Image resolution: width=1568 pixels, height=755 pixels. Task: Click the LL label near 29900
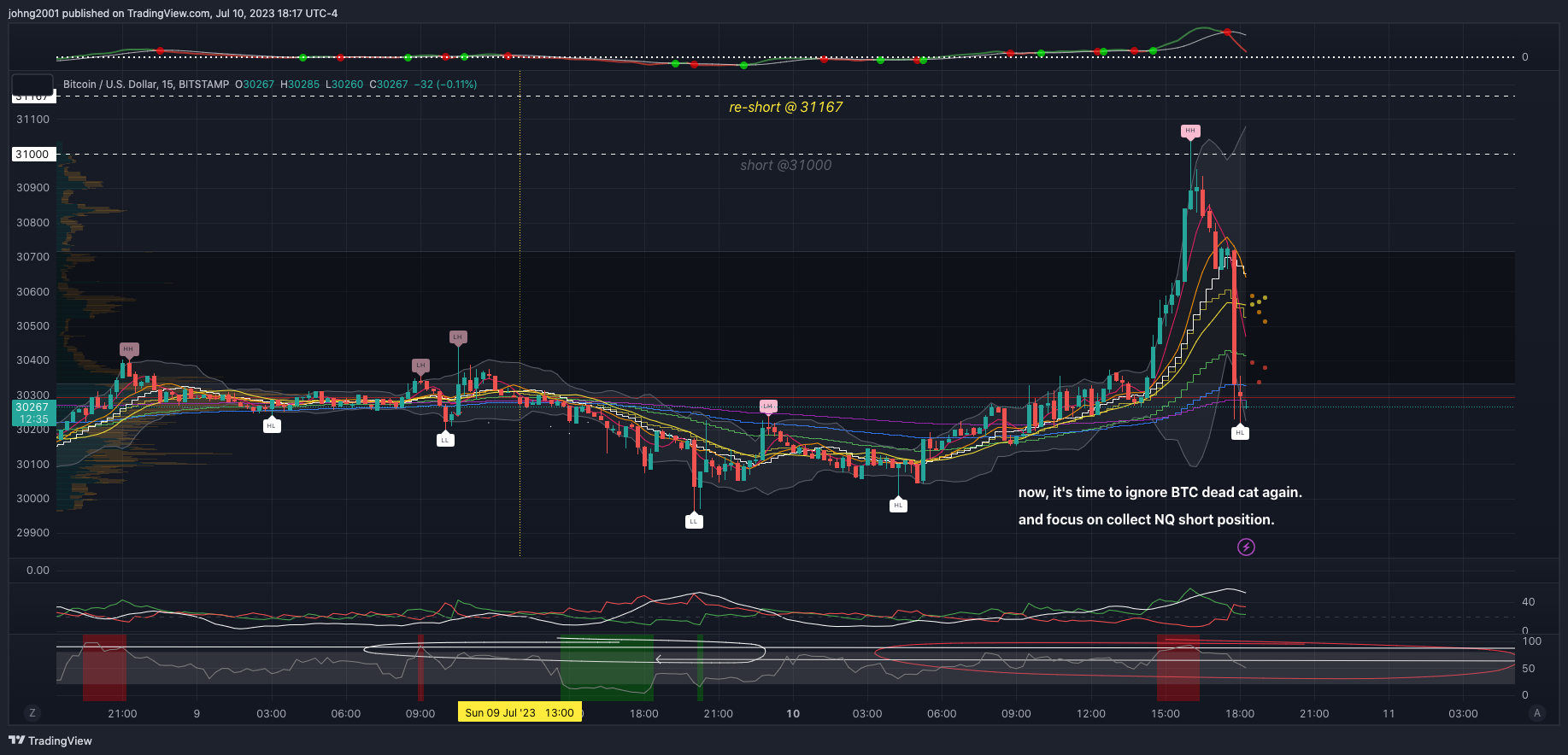click(x=694, y=521)
